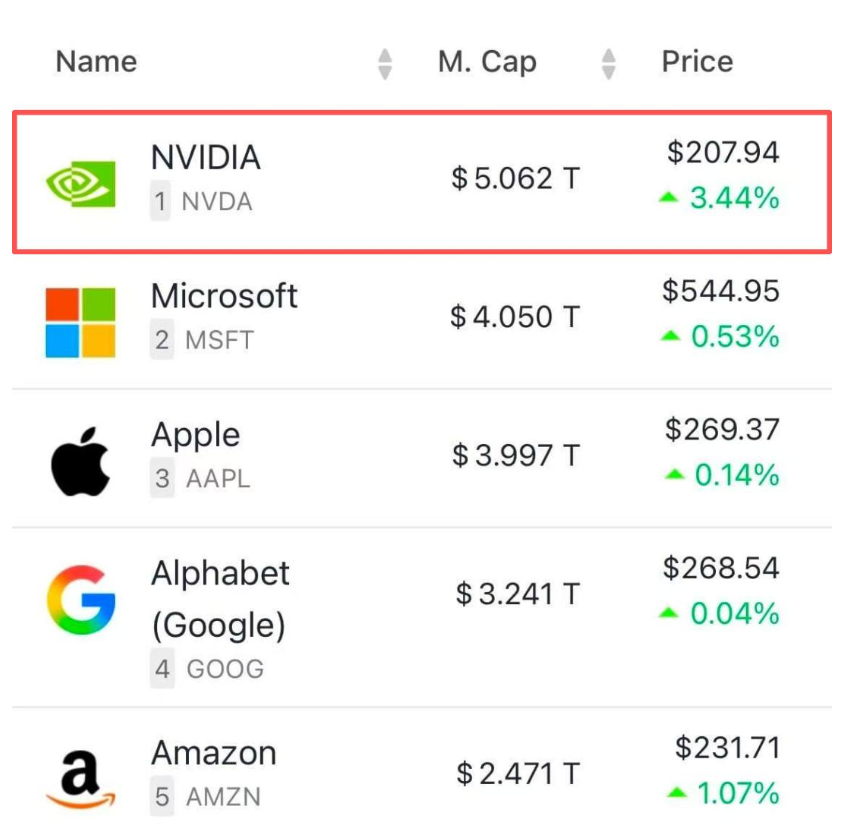Viewport: 843px width, 835px height.
Task: Click the green up arrow beside 1.07%
Action: [x=677, y=794]
